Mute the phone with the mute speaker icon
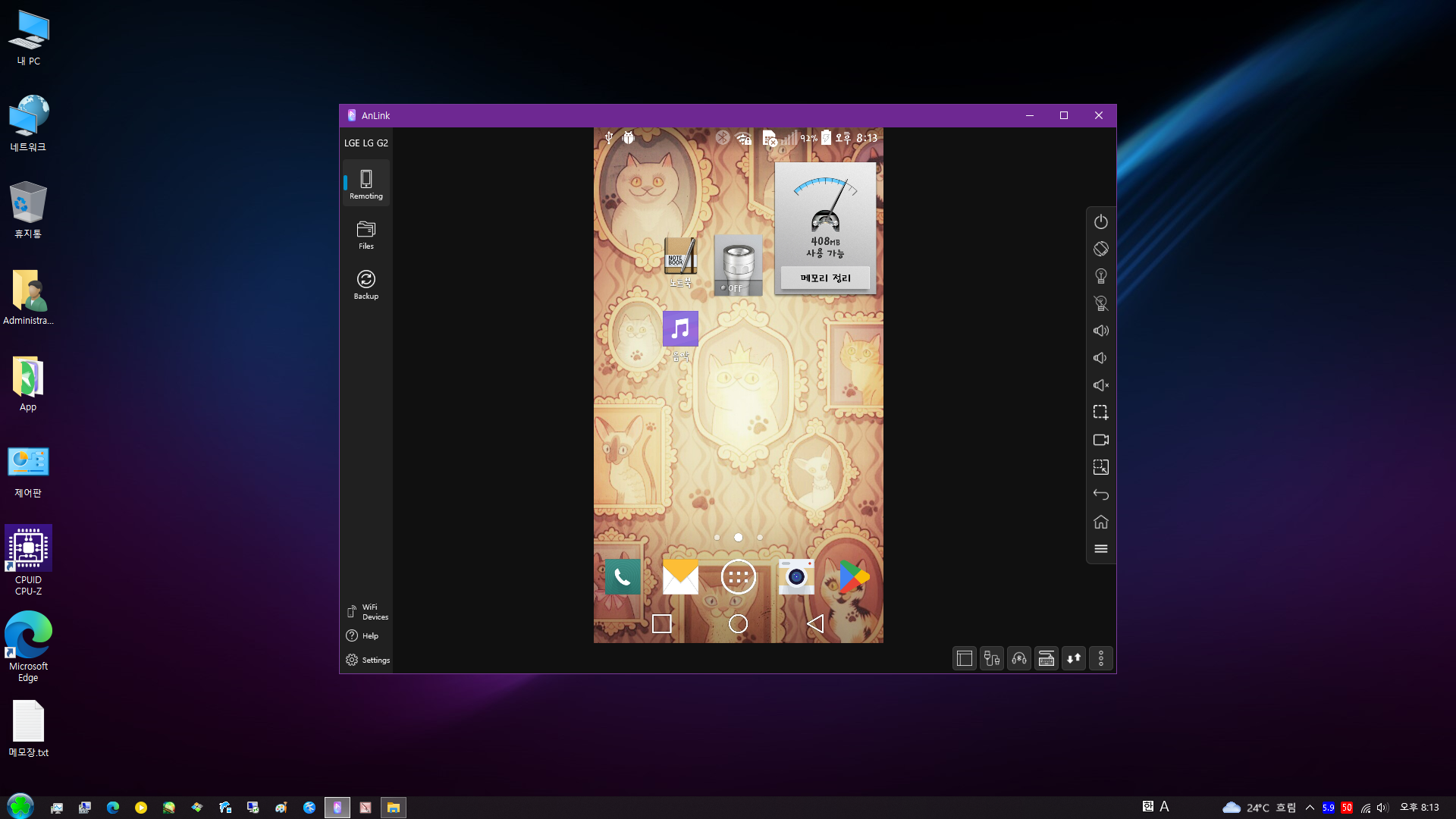 (1100, 385)
